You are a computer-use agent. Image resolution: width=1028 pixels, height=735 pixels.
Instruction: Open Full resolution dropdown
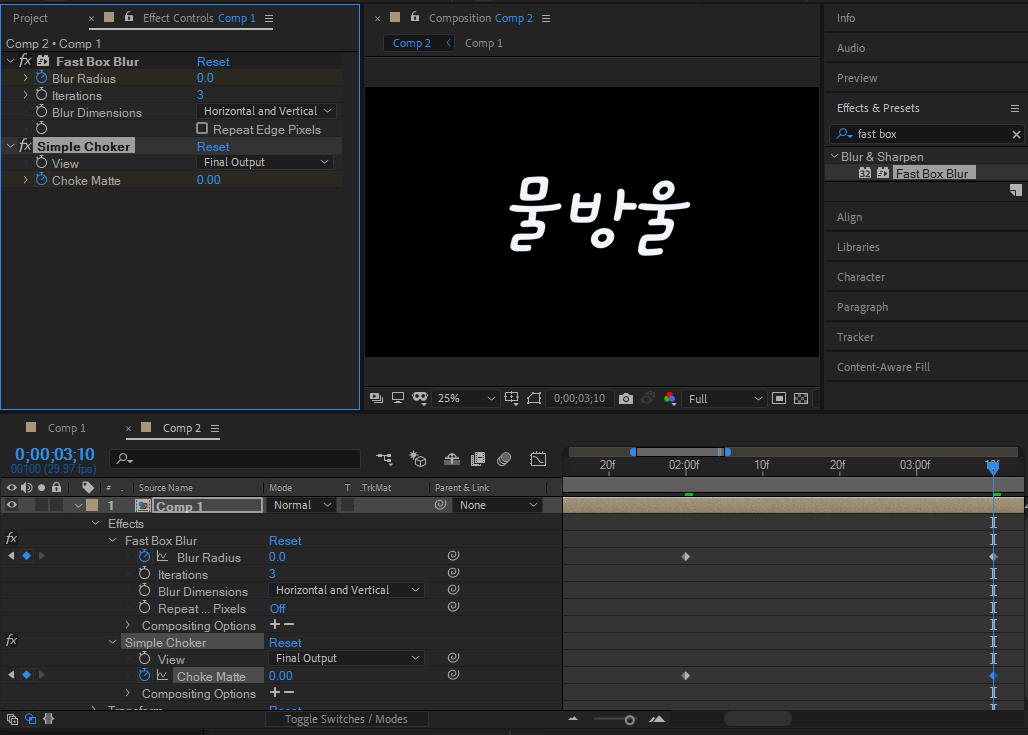point(725,399)
